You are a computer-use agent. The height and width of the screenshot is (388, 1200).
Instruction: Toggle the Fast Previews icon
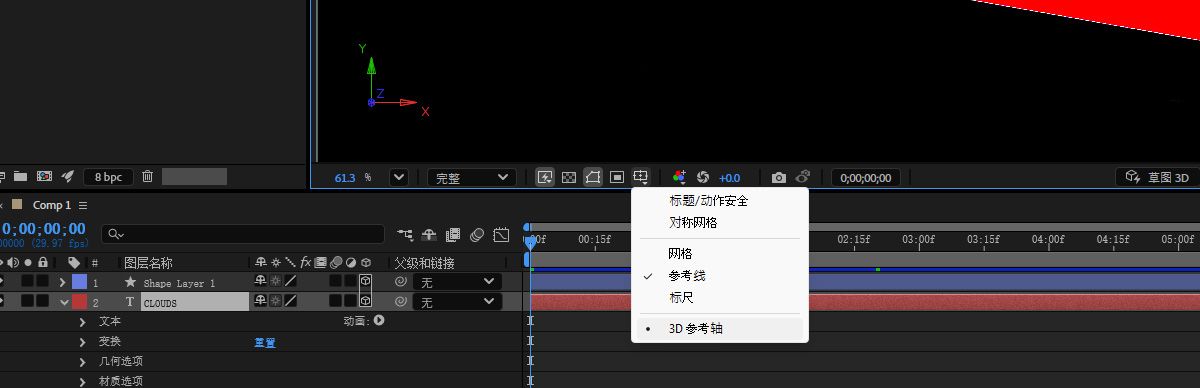546,177
